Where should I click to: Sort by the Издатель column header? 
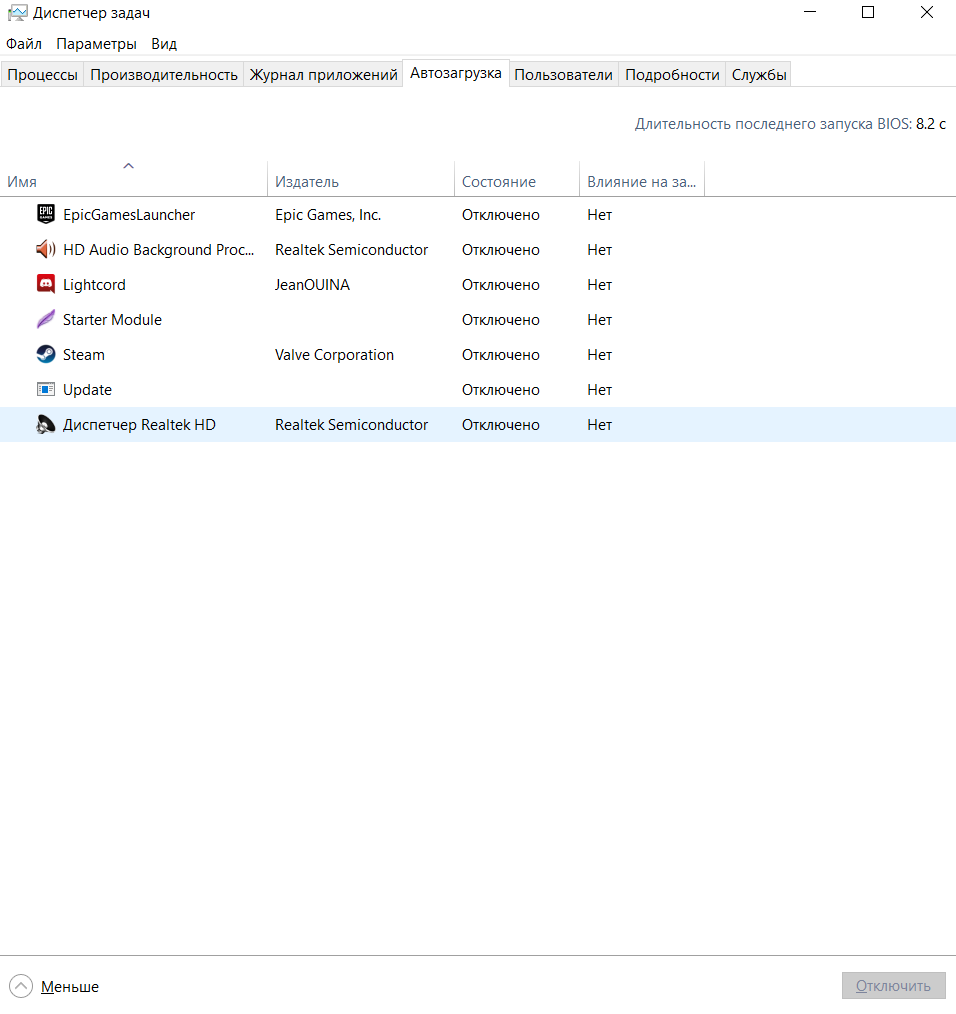click(x=361, y=178)
